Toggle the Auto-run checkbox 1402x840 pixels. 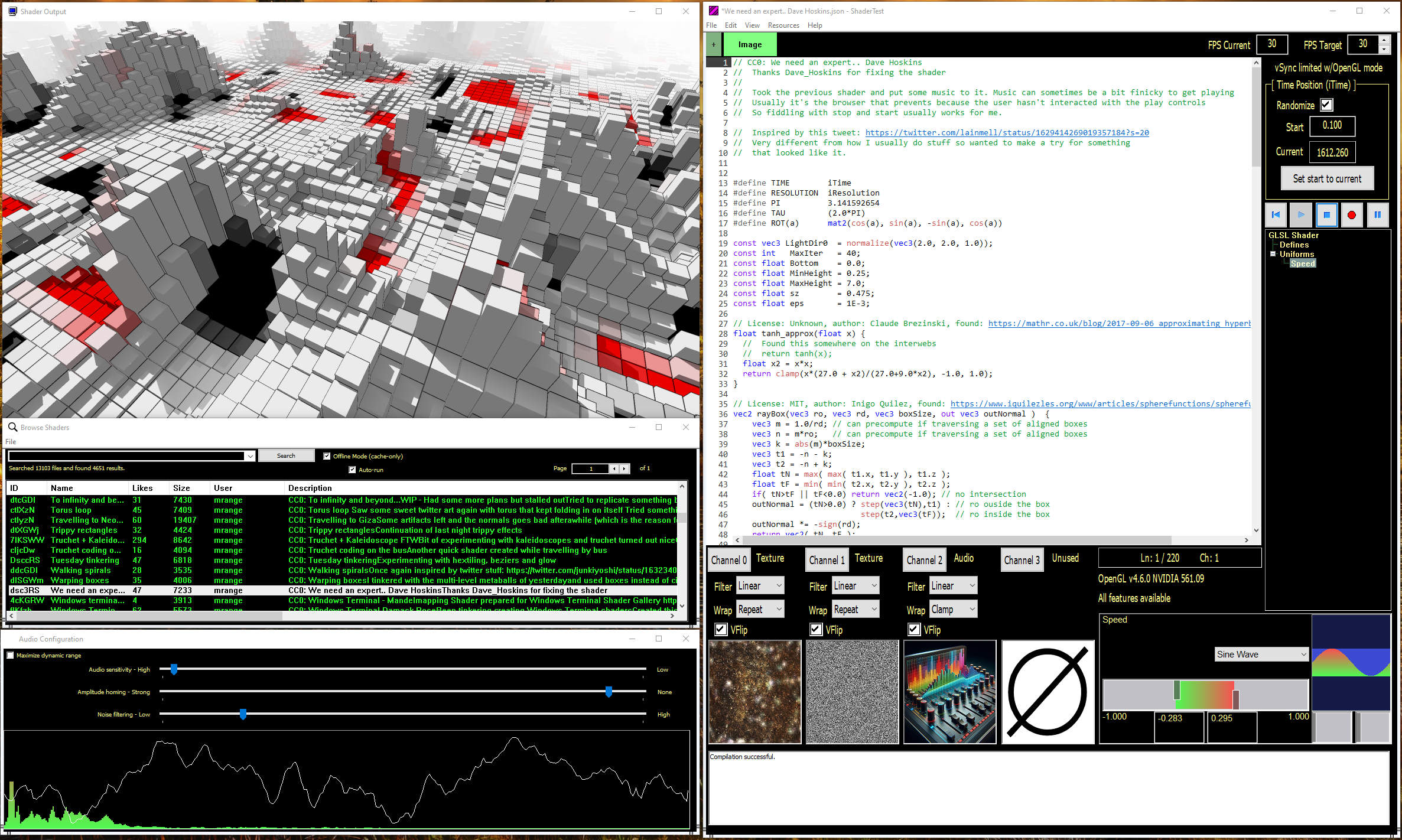[352, 470]
